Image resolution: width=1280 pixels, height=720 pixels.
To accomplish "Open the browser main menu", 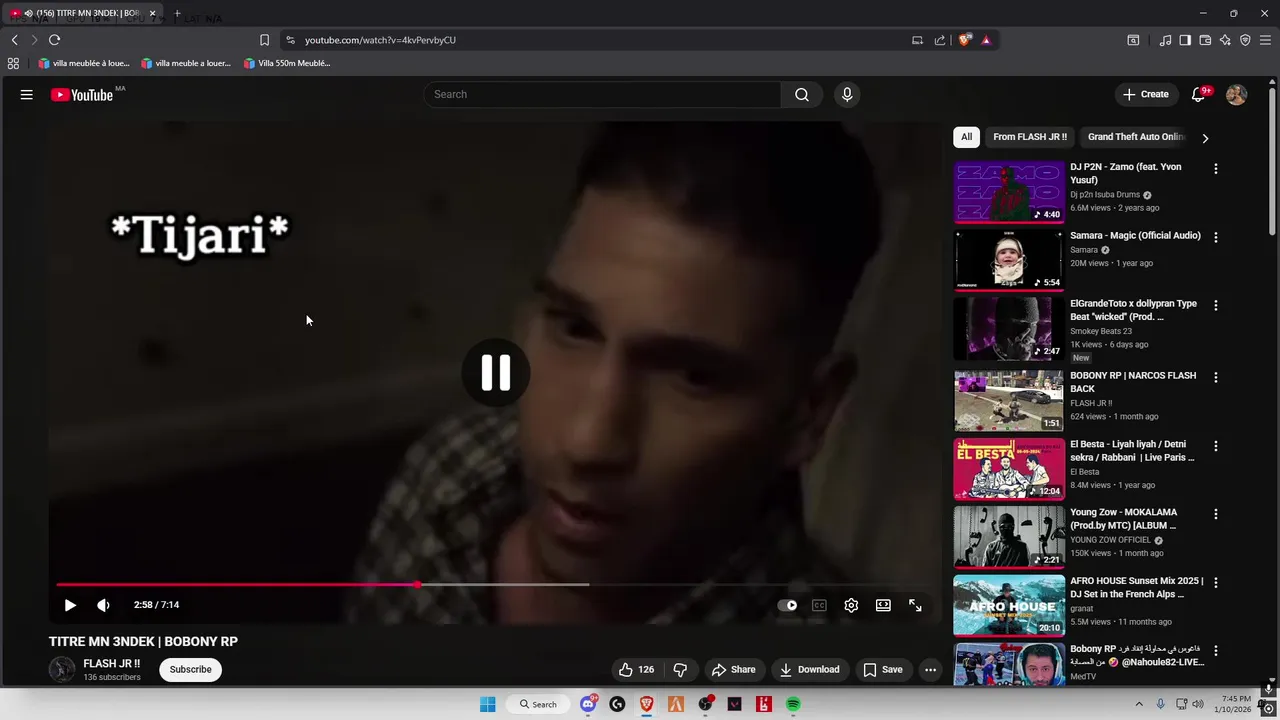I will coord(1266,40).
